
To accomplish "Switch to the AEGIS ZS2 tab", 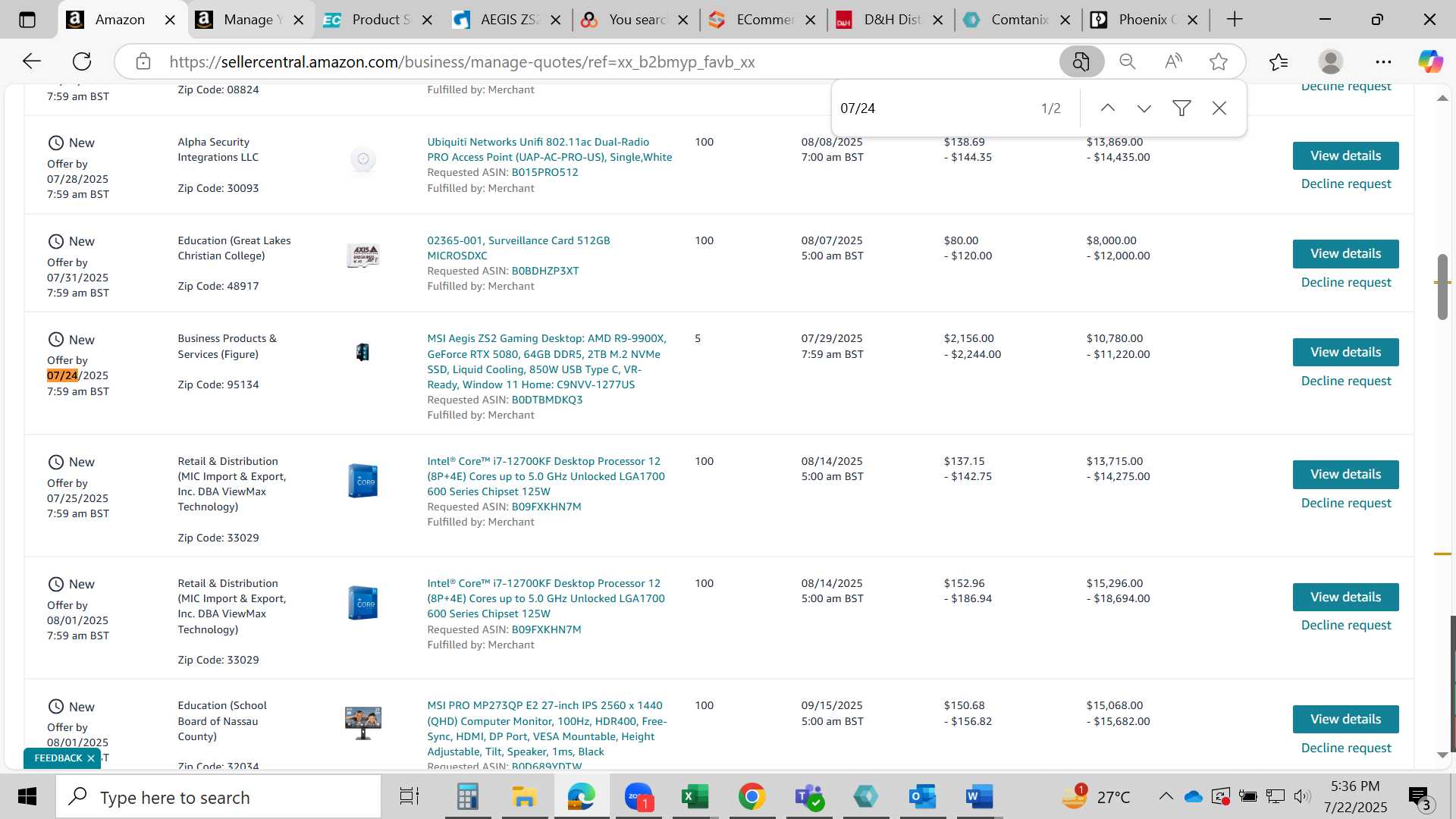I will 507,20.
